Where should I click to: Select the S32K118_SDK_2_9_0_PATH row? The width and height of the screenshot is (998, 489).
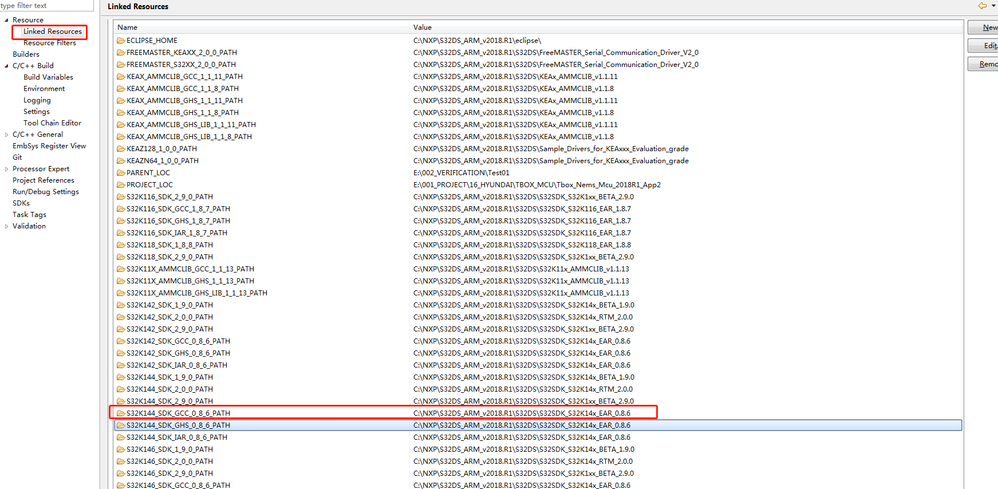(x=538, y=257)
